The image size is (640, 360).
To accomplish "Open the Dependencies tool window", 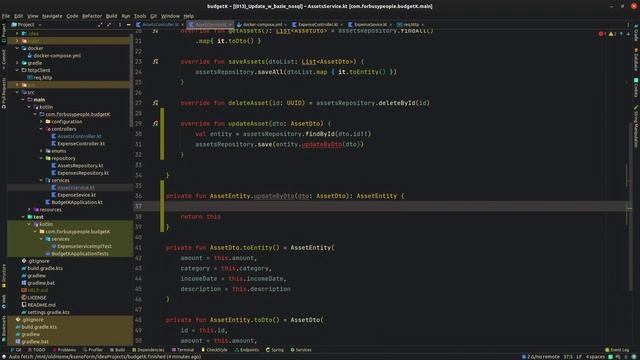I will (148, 350).
